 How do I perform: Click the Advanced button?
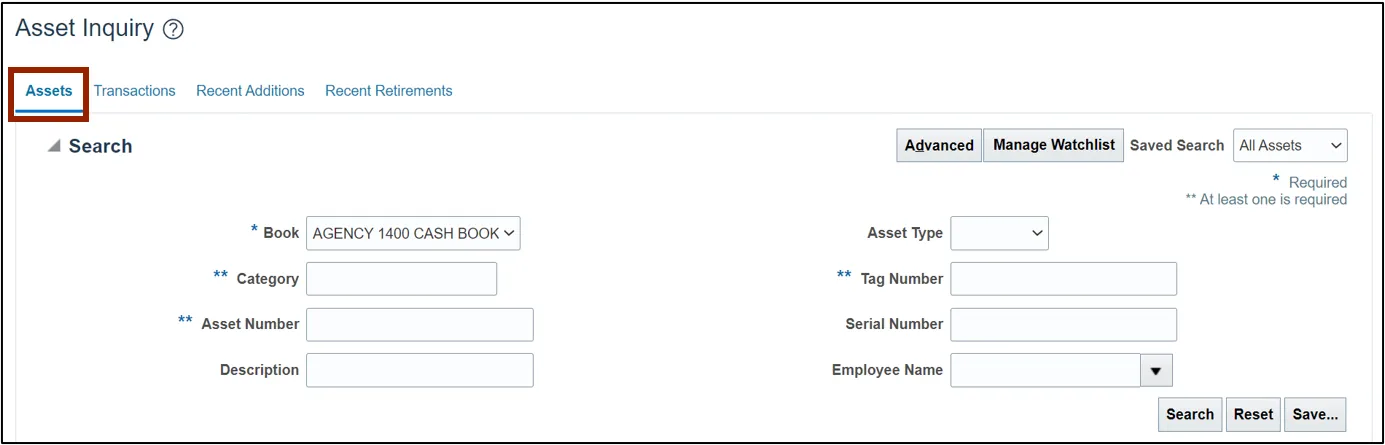tap(938, 145)
